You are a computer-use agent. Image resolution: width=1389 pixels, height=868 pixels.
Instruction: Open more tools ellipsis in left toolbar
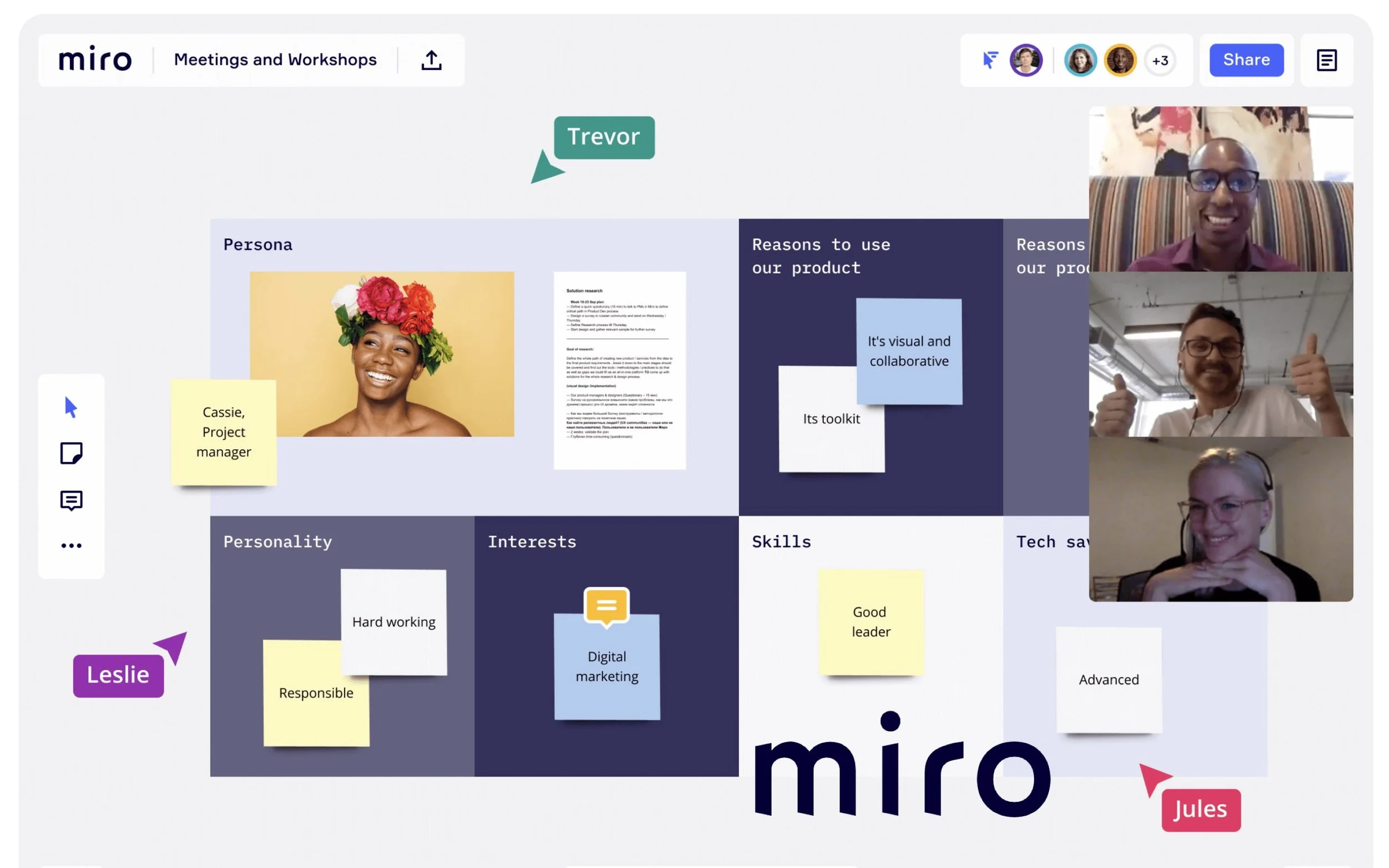[71, 545]
